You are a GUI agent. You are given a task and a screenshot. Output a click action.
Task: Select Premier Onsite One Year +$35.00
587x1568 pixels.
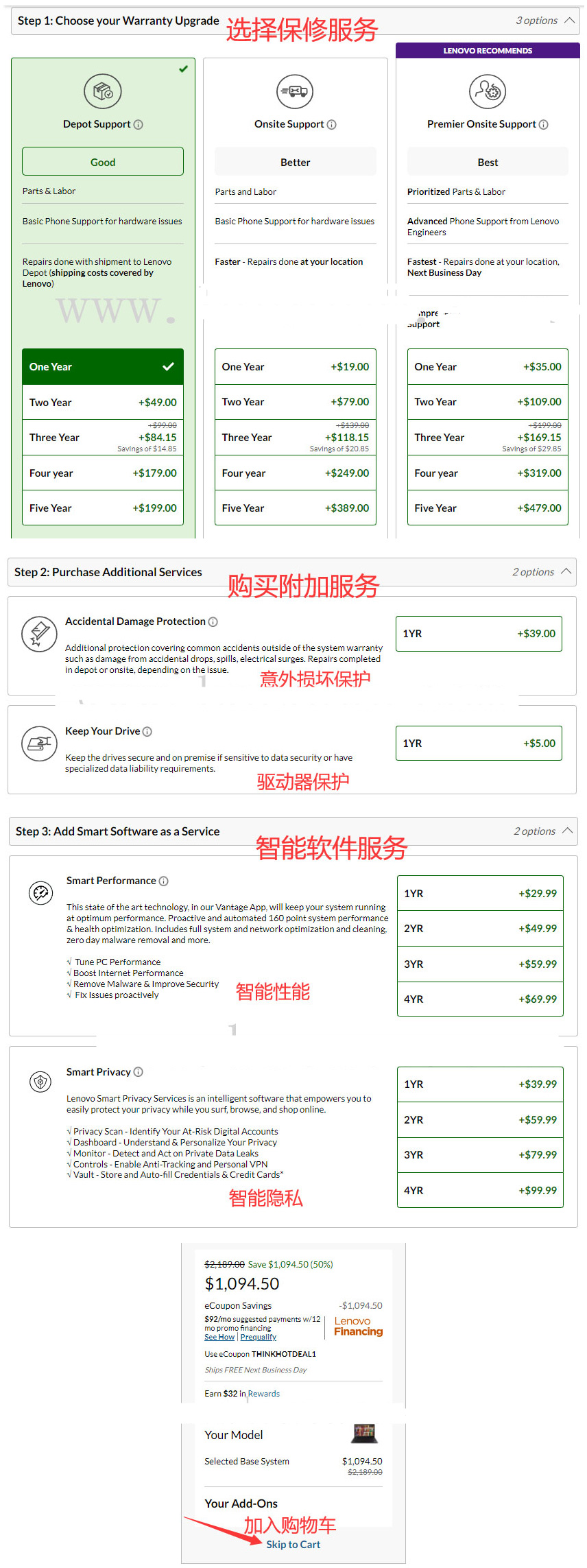[x=488, y=367]
